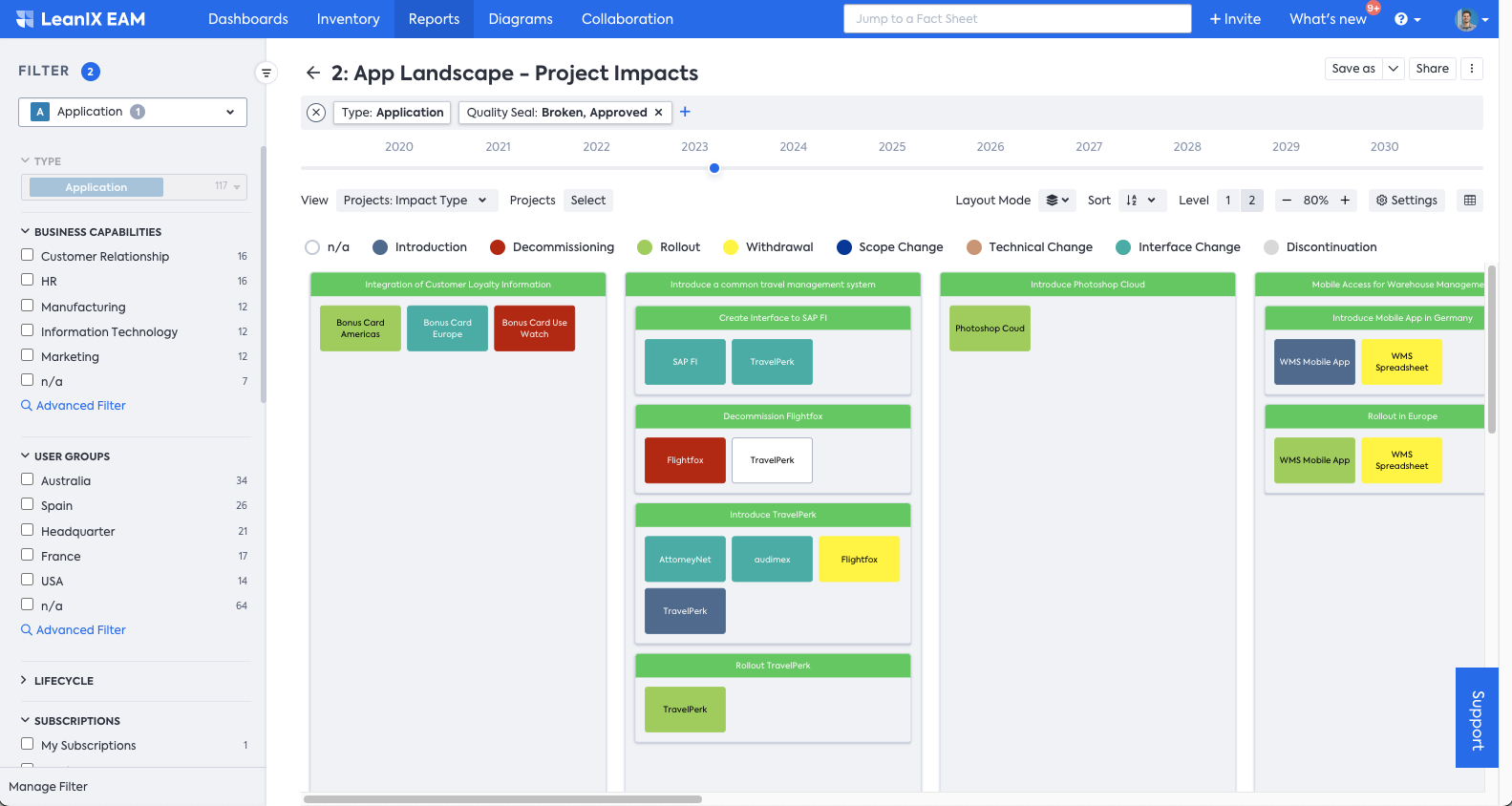The width and height of the screenshot is (1512, 806).
Task: Click the User Groups Advanced Filter link
Action: (x=74, y=630)
